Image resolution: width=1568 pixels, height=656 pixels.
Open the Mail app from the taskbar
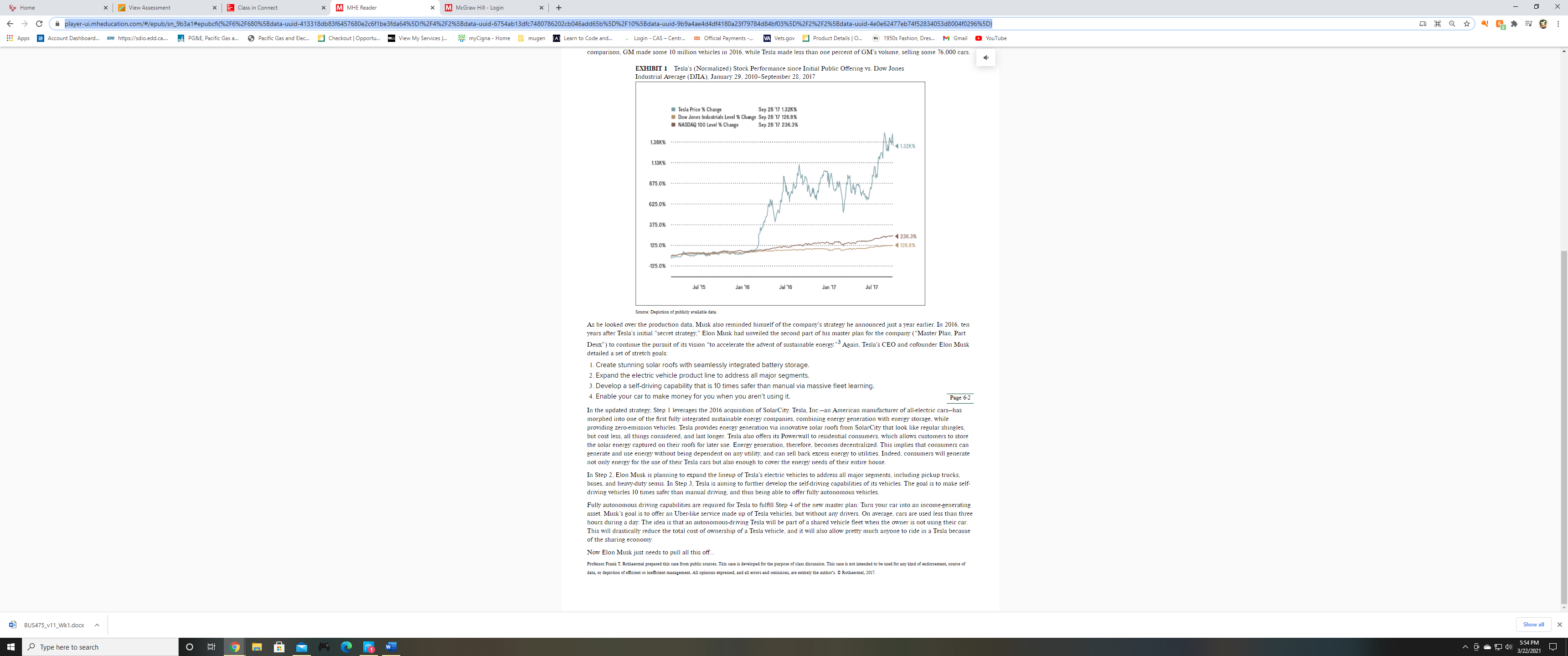click(302, 647)
